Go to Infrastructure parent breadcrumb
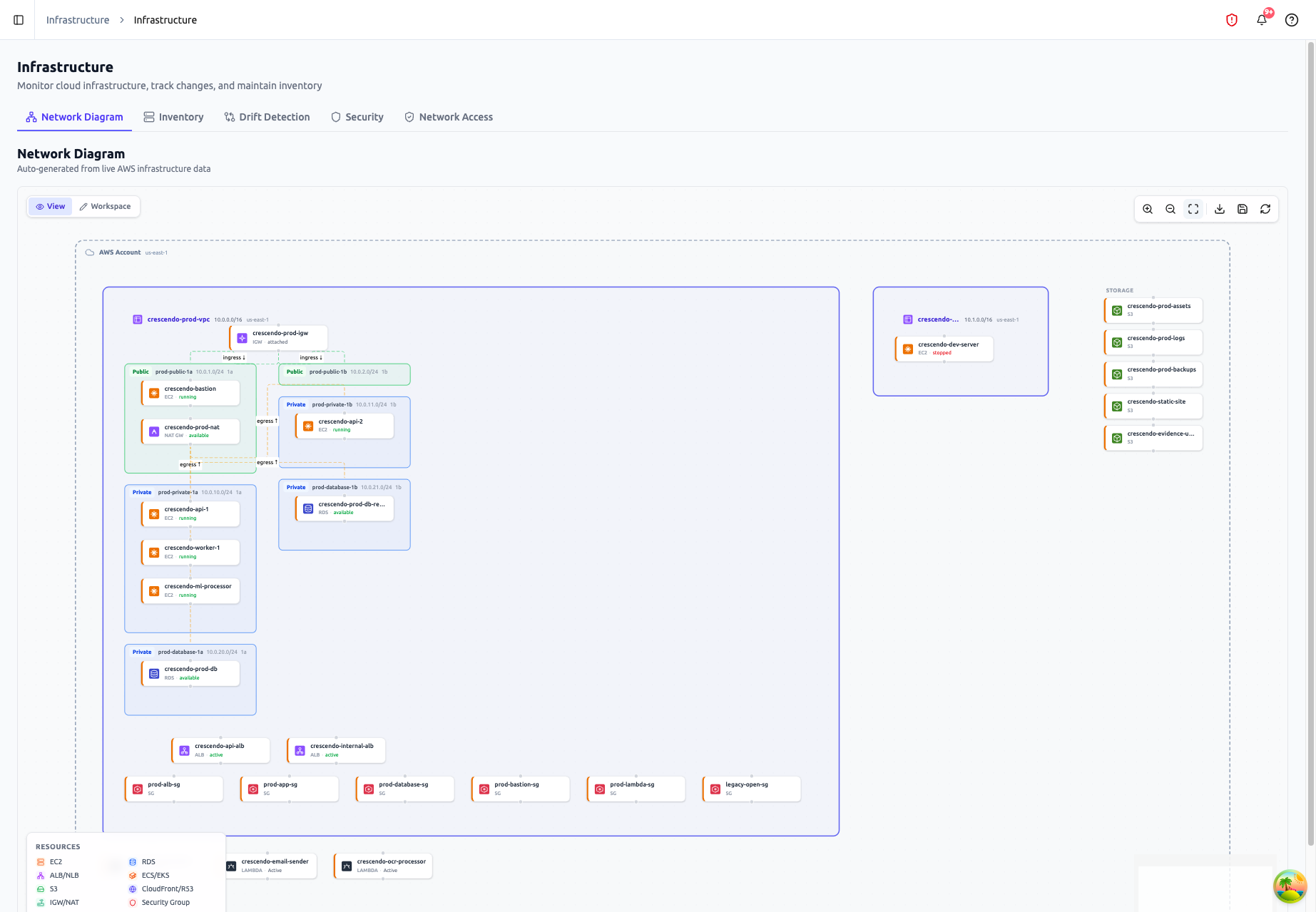Screen dimensions: 1316x912 78,20
